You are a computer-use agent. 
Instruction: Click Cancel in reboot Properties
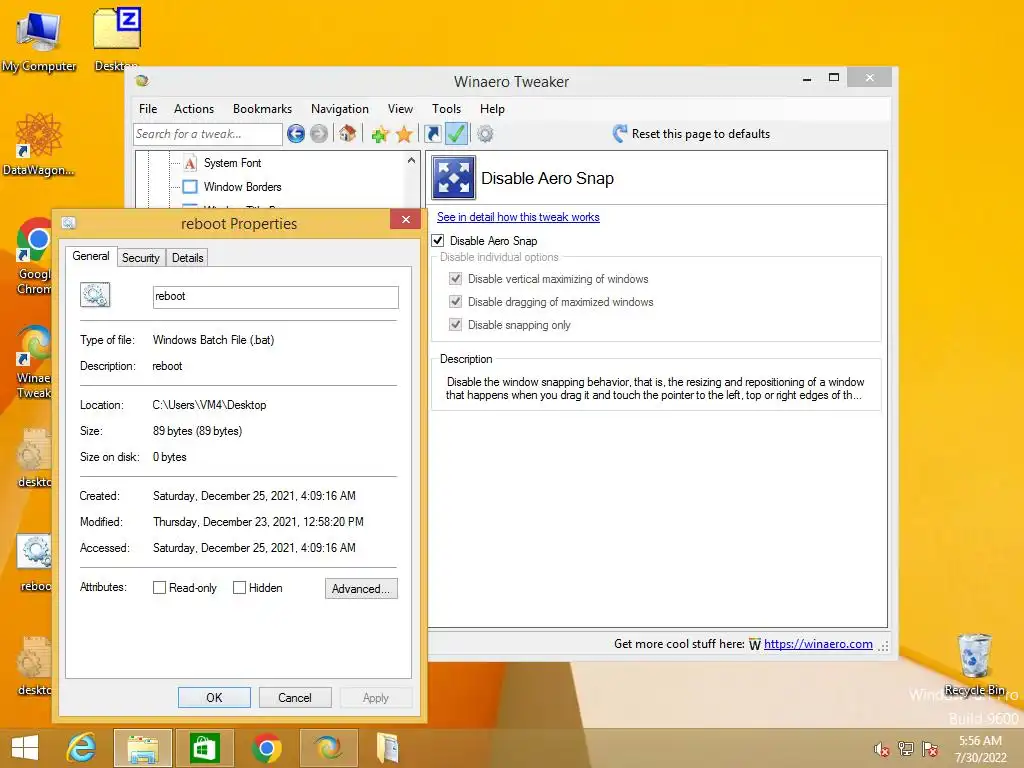coord(295,697)
